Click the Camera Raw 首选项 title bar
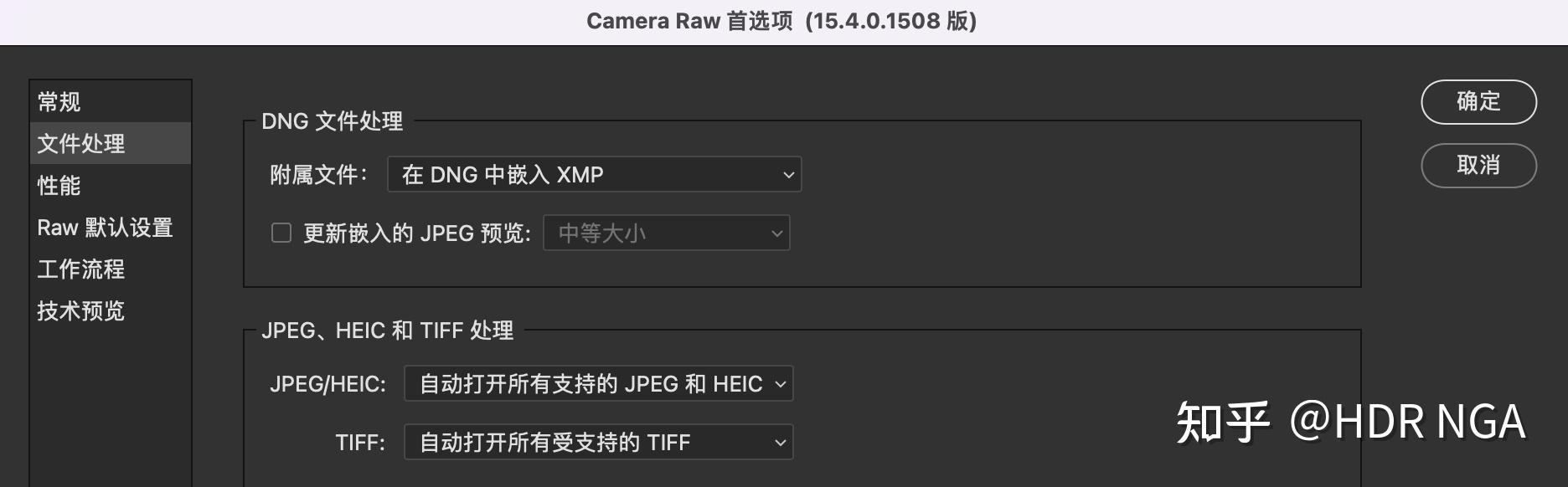The image size is (1568, 487). (781, 21)
